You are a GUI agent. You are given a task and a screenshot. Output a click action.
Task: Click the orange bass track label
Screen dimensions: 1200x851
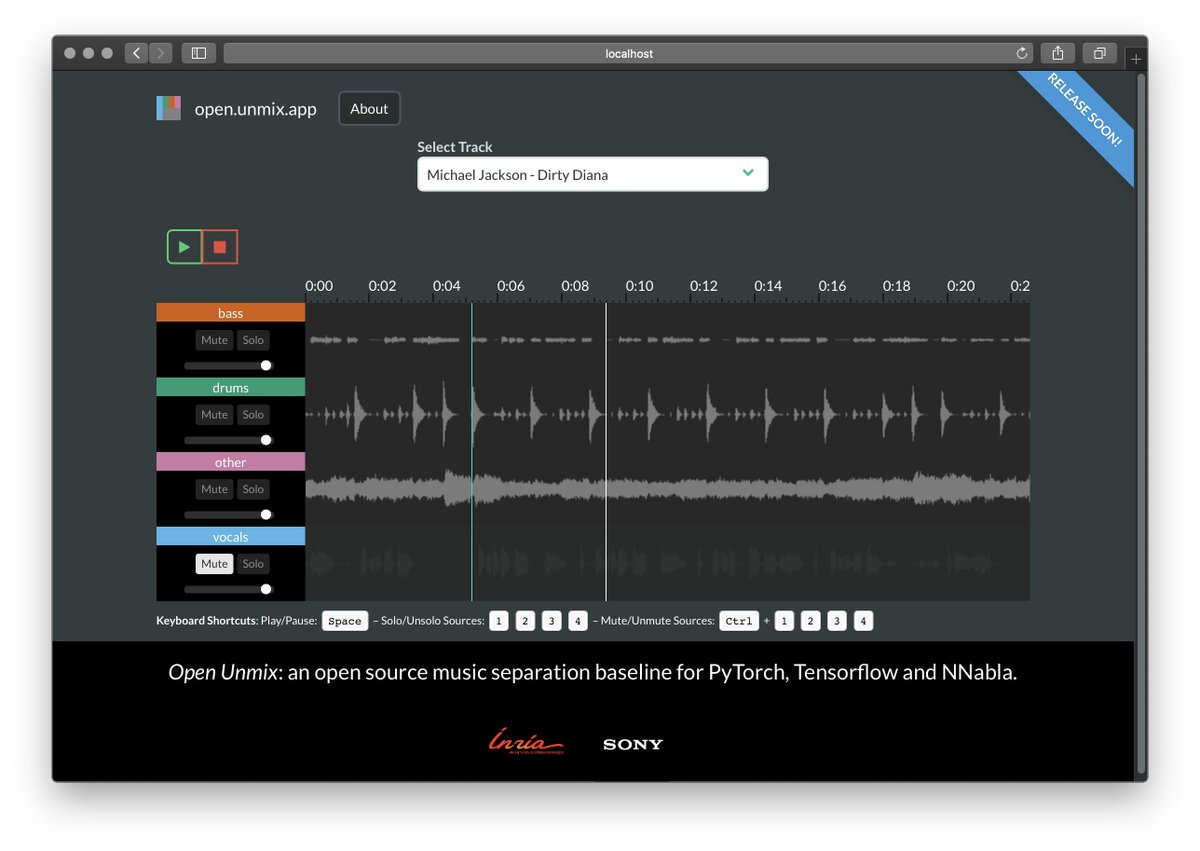tap(230, 313)
